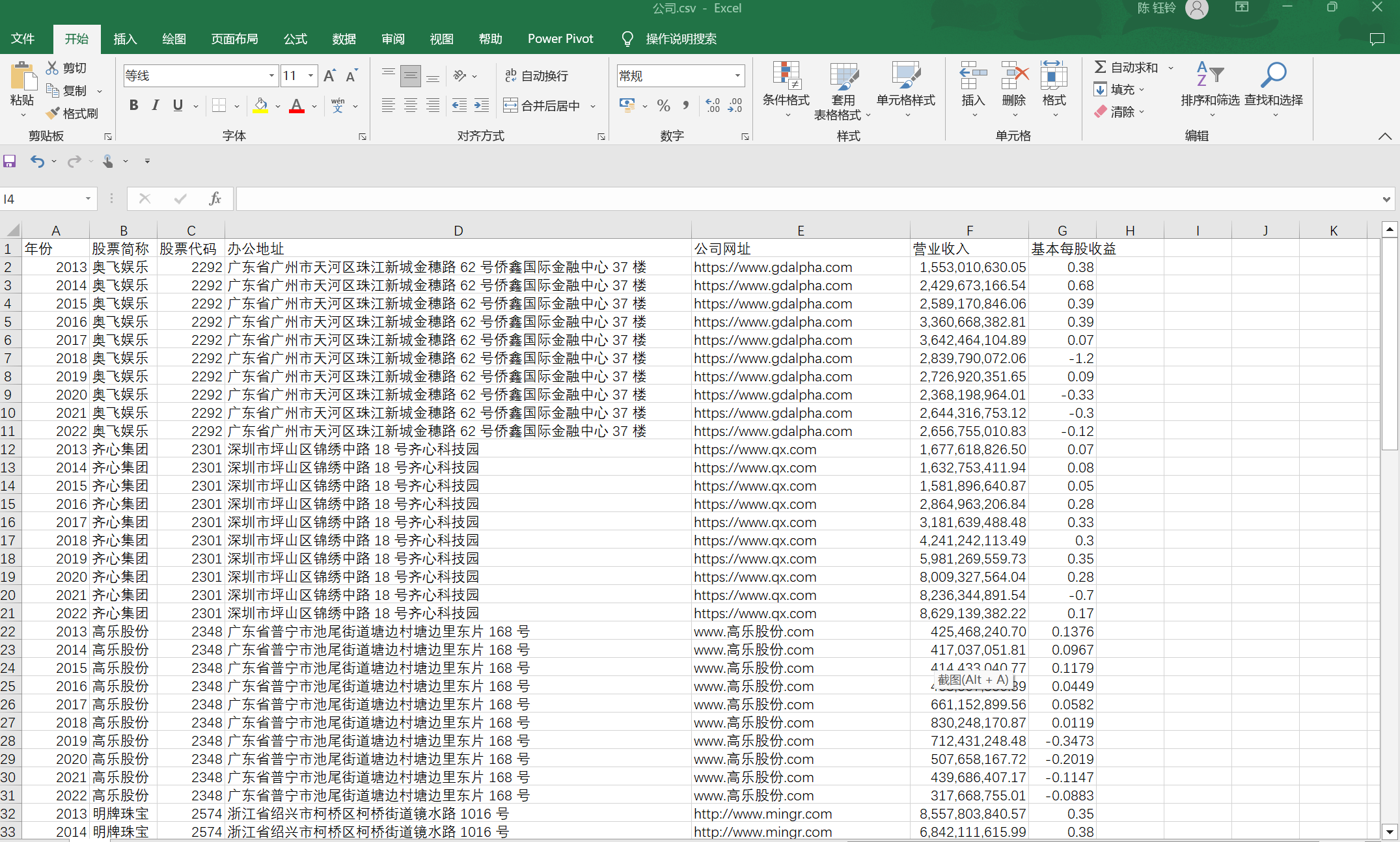Screen dimensions: 1400x842
Task: Click the Paste clipboard icon
Action: [23, 77]
